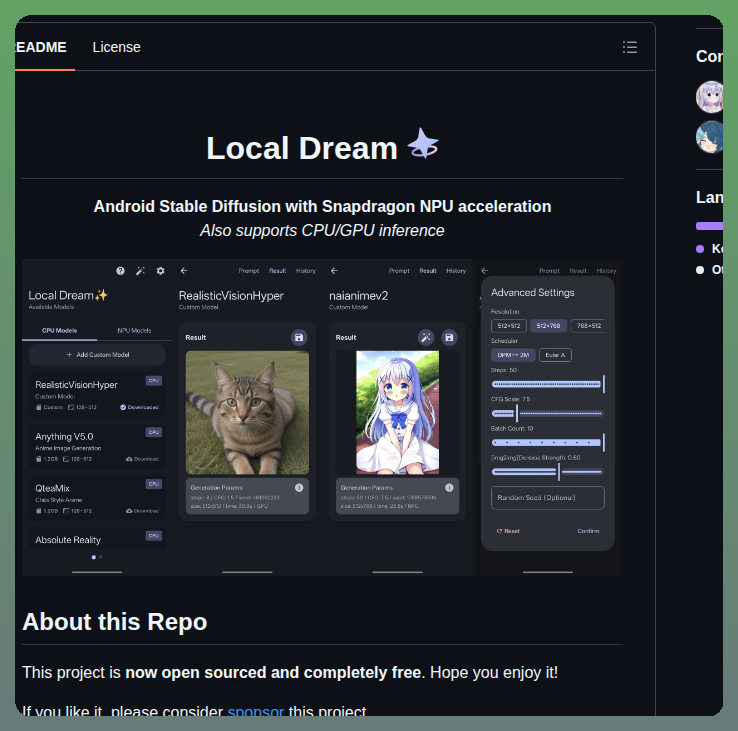Choose the 512×768 resolution chip
Screen dimensions: 738x731
(548, 326)
